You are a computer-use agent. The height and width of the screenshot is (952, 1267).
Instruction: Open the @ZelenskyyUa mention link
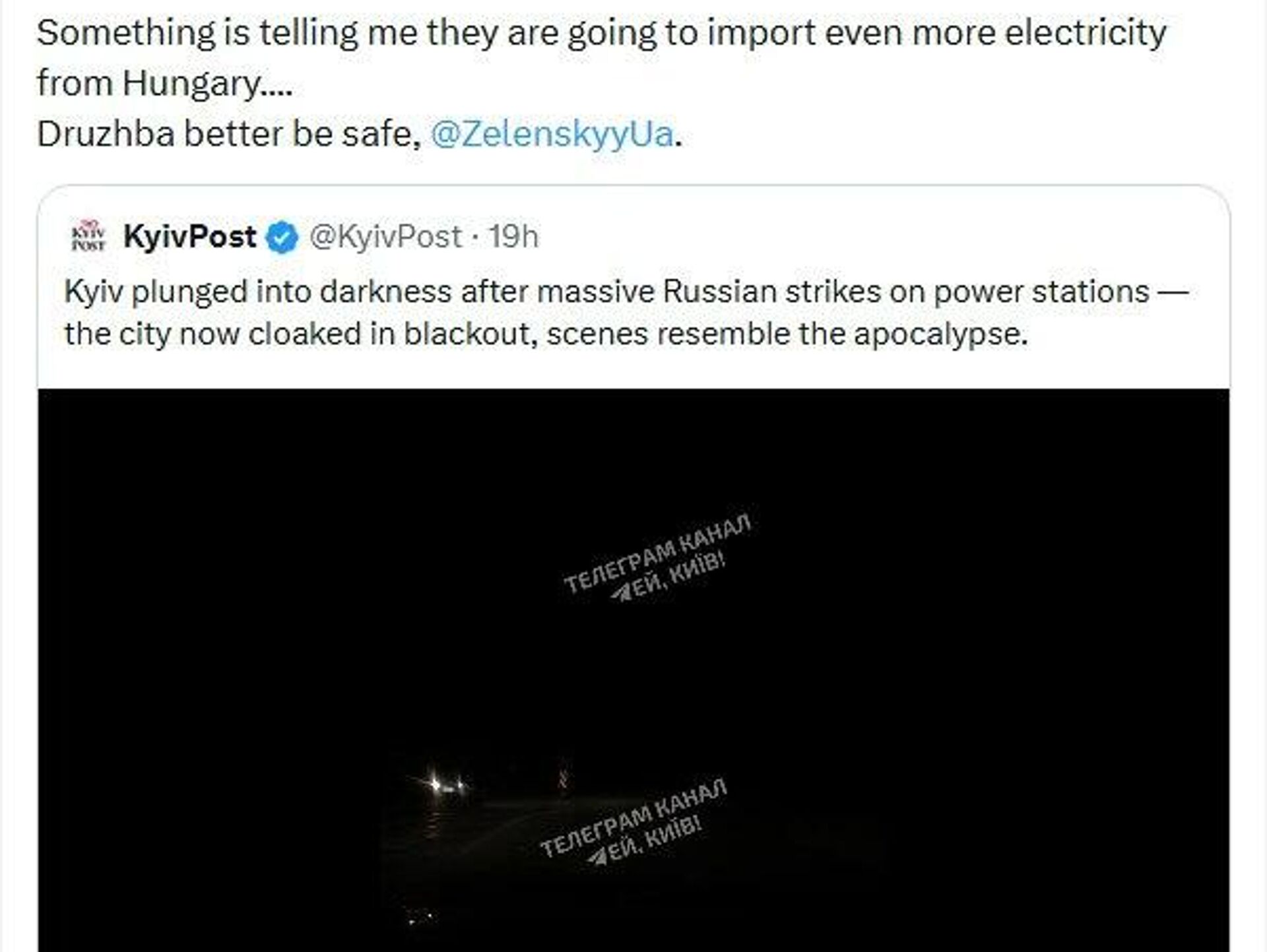click(552, 134)
